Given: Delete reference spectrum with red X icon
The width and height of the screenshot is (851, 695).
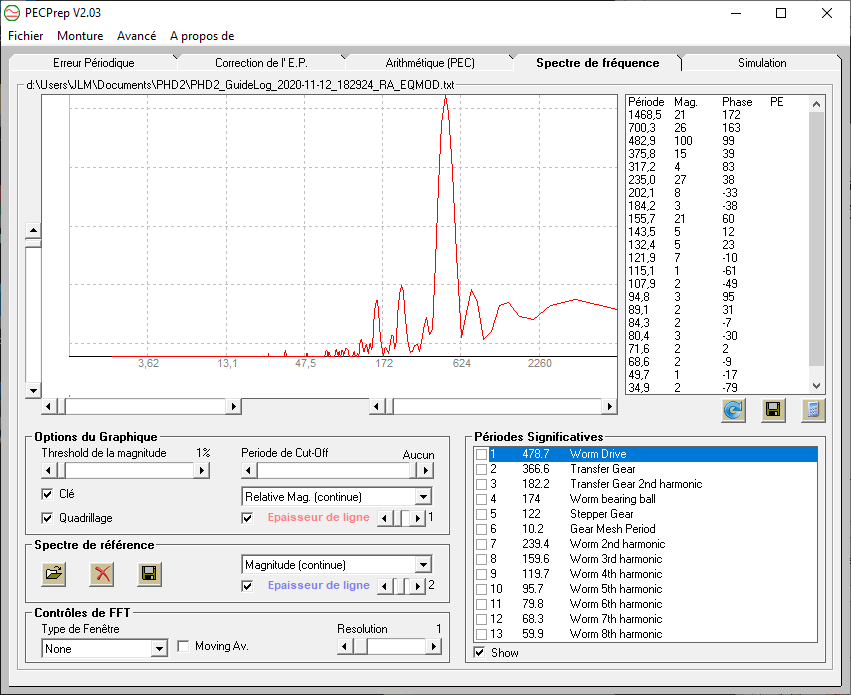Looking at the screenshot, I should (x=101, y=573).
